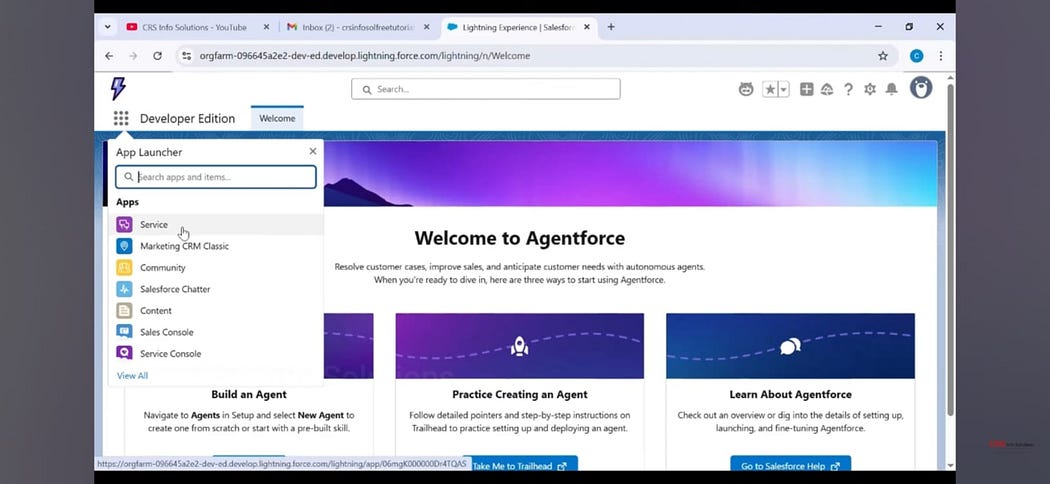Open the Salesforce Chatter app label
Screen dimensions: 1050x484
tap(175, 289)
